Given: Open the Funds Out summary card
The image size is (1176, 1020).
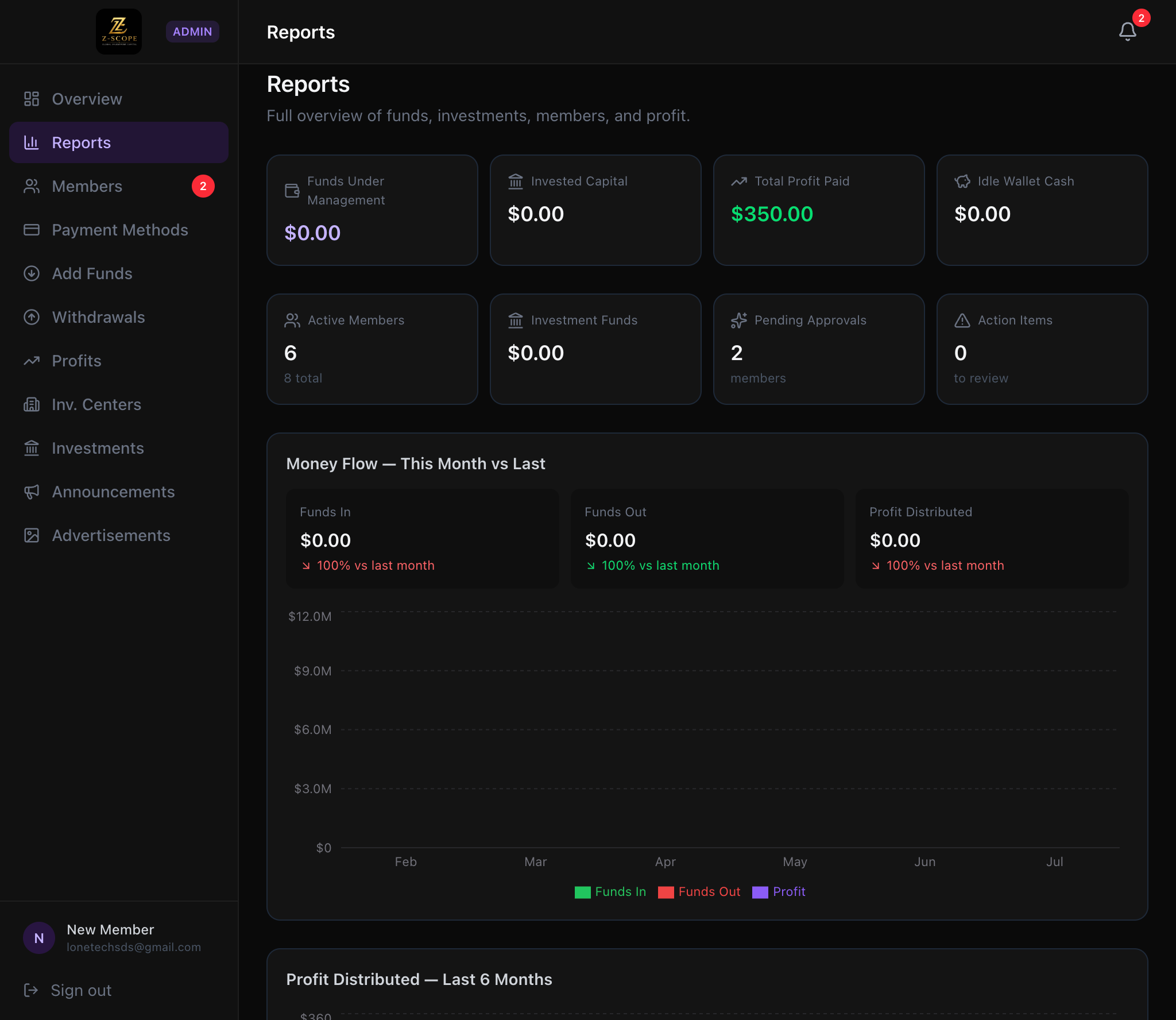Looking at the screenshot, I should [707, 539].
